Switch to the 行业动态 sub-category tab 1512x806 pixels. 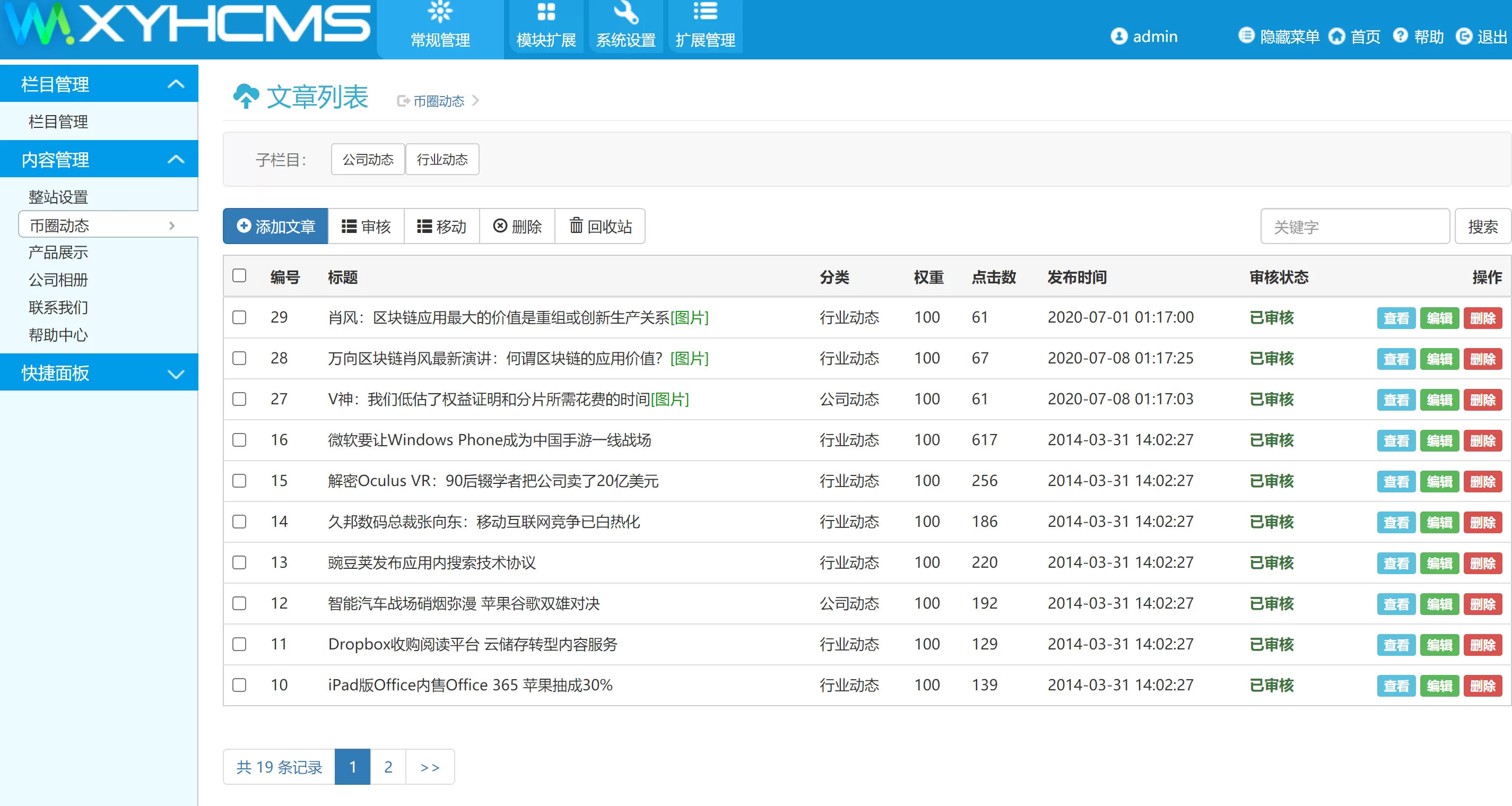coord(442,159)
